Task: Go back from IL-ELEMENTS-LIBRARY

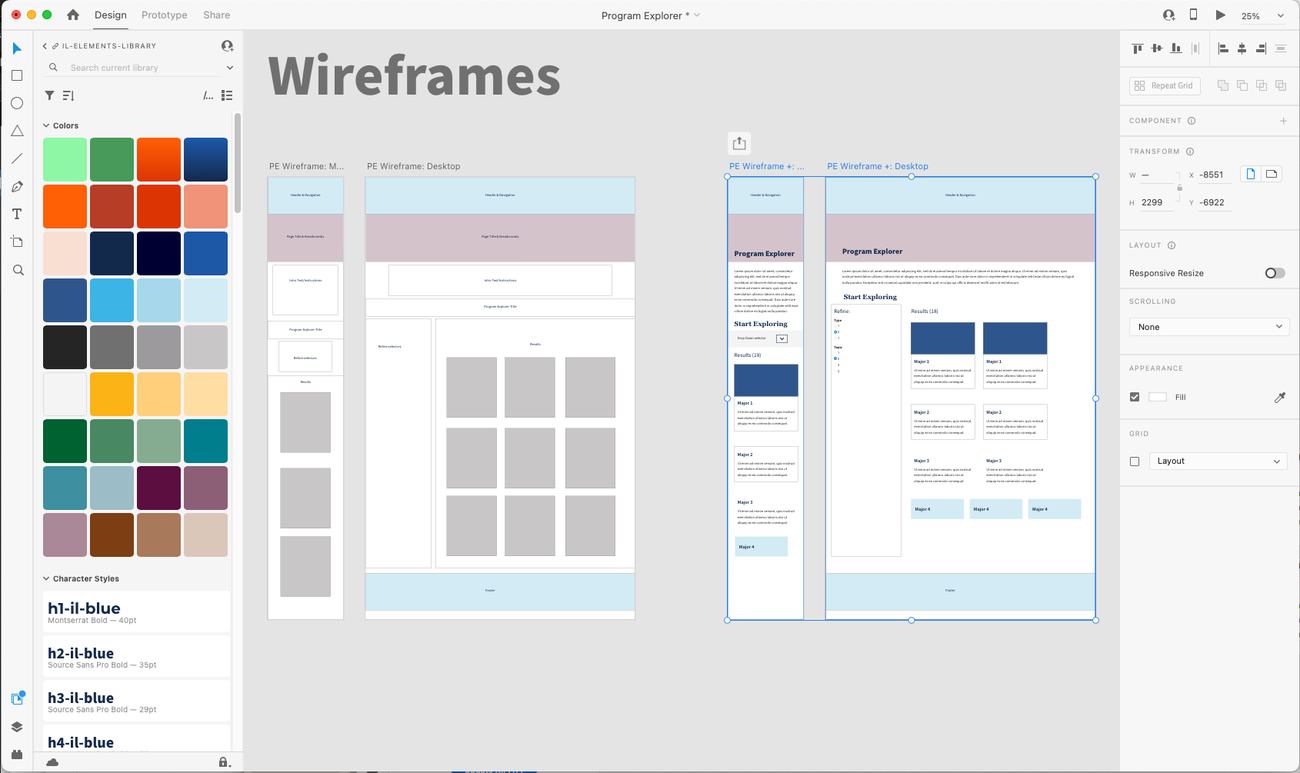Action: [x=45, y=46]
